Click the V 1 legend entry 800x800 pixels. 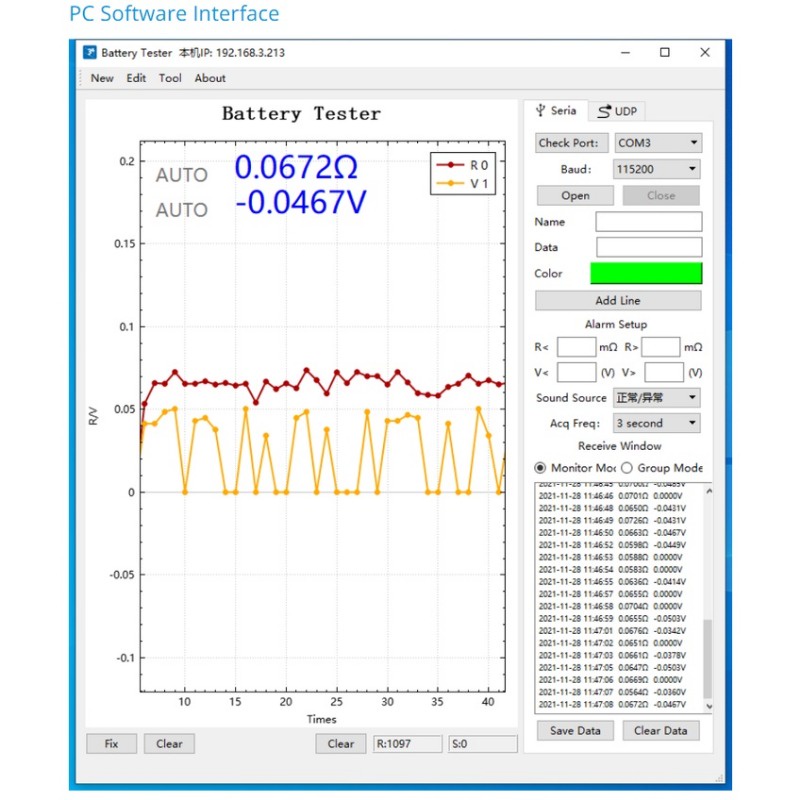462,183
